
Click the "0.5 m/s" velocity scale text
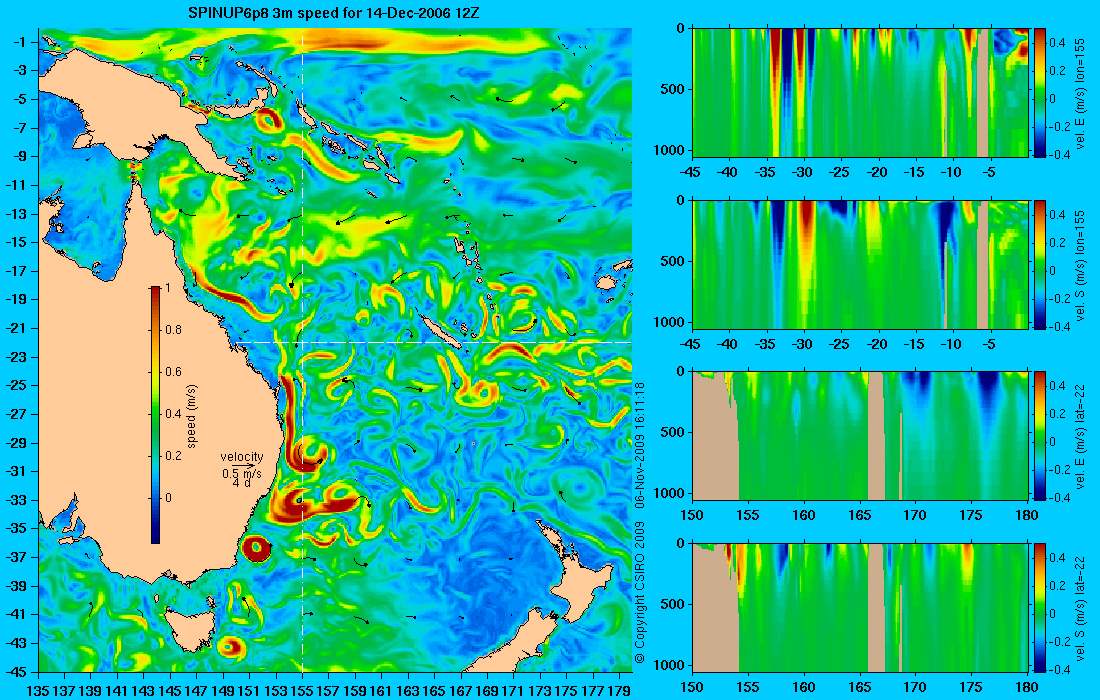[241, 473]
